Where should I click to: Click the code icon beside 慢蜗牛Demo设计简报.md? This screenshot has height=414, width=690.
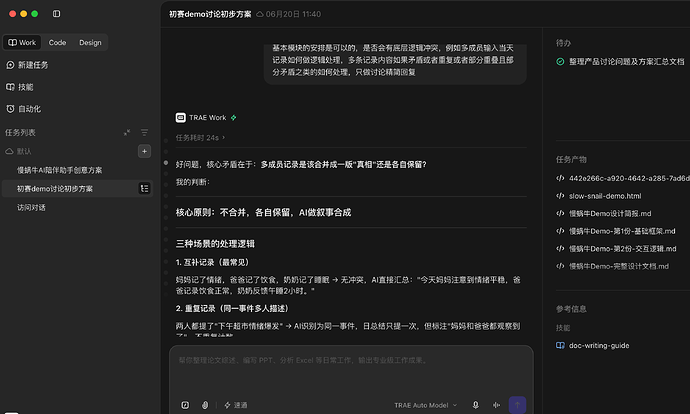(560, 213)
